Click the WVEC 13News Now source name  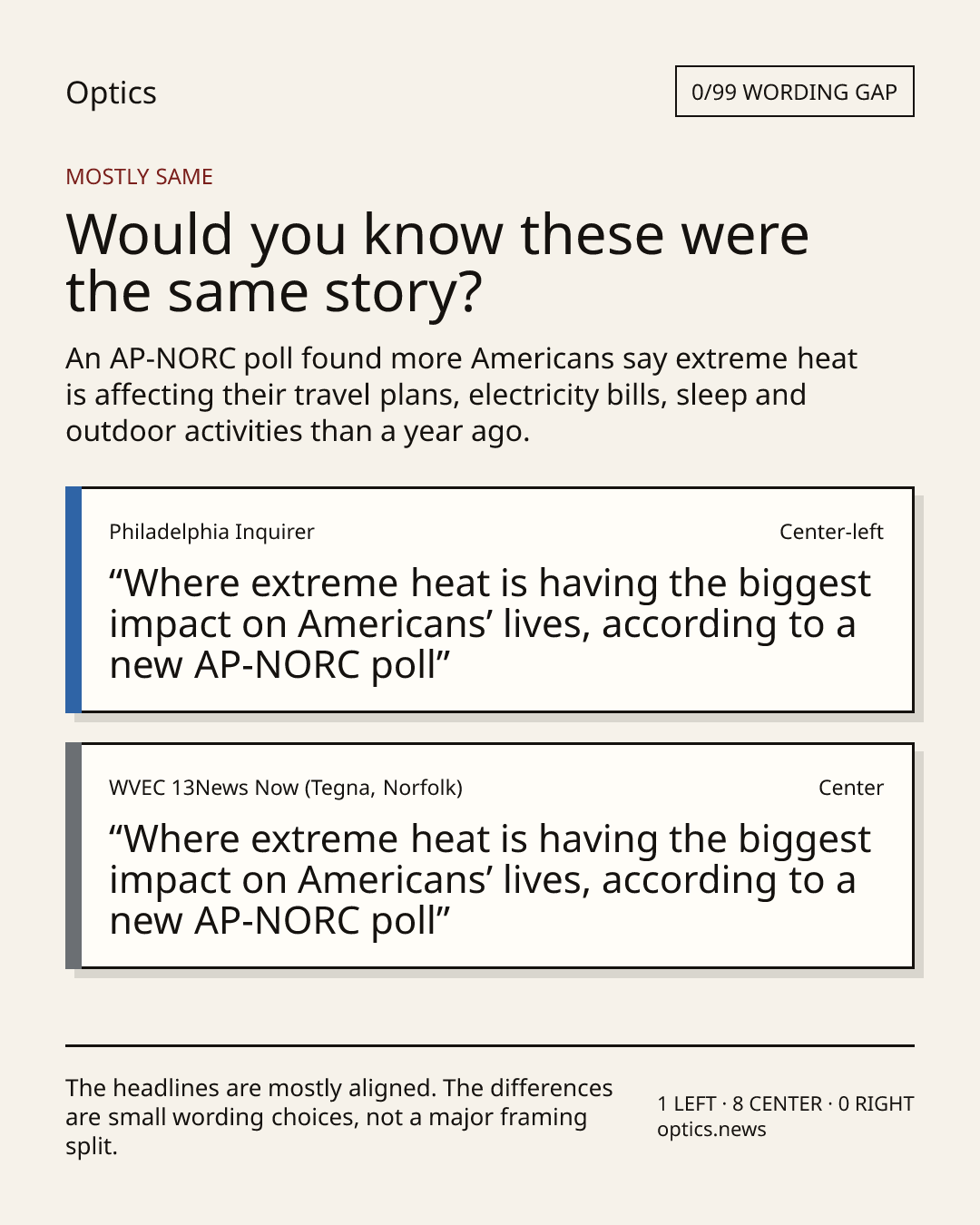point(286,788)
